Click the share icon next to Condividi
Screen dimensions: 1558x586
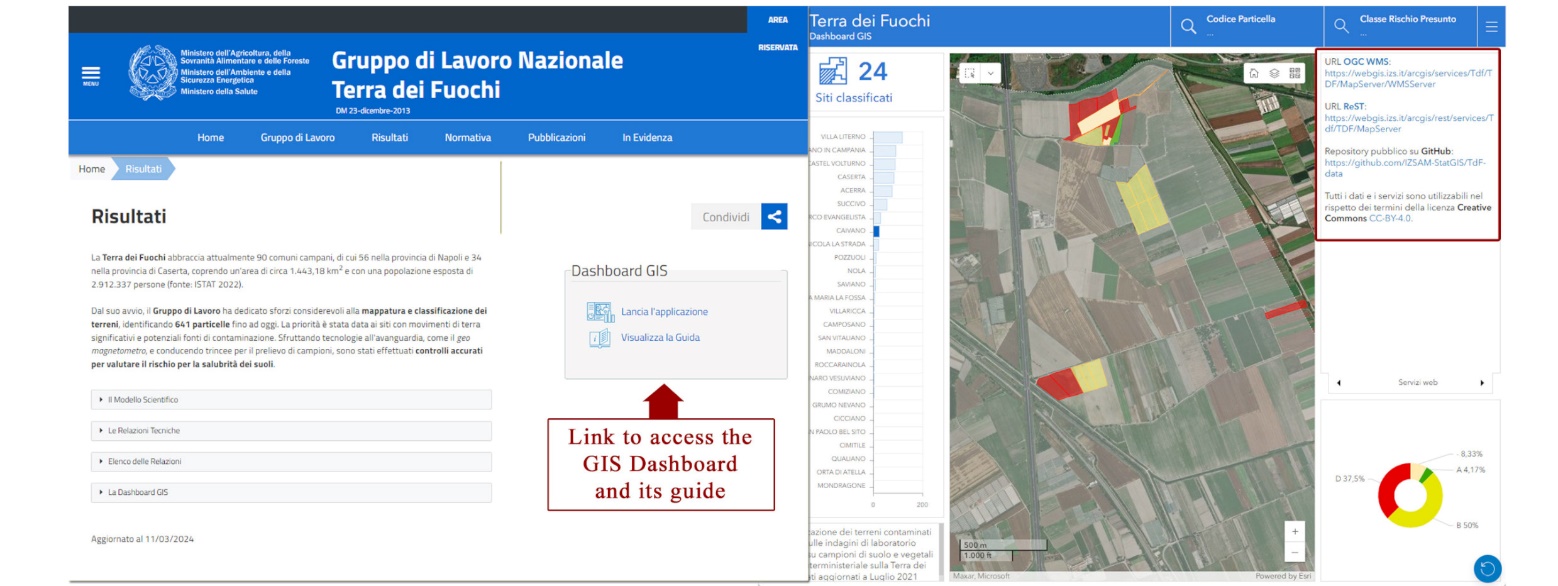click(774, 217)
